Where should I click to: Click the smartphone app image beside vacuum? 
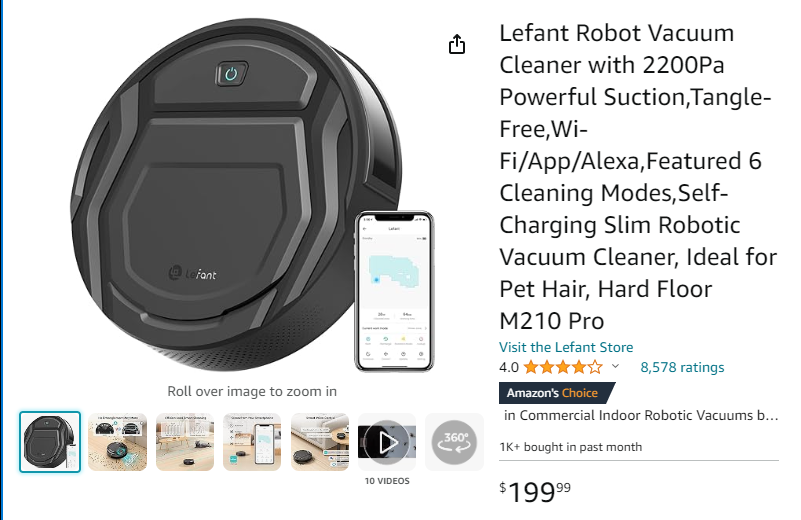(394, 291)
